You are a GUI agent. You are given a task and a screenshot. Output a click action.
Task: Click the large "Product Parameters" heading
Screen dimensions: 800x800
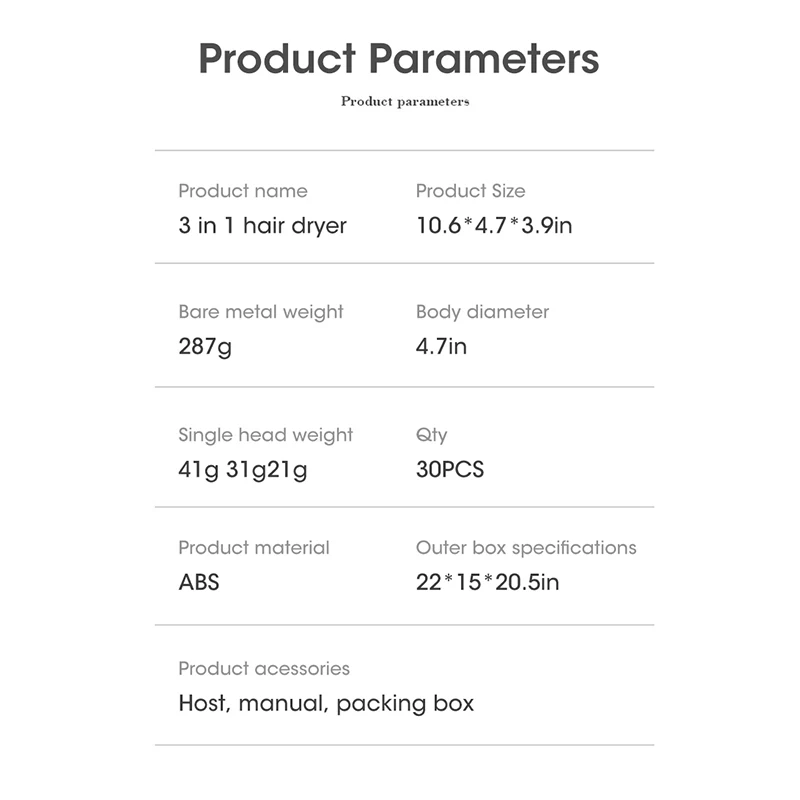(x=399, y=58)
